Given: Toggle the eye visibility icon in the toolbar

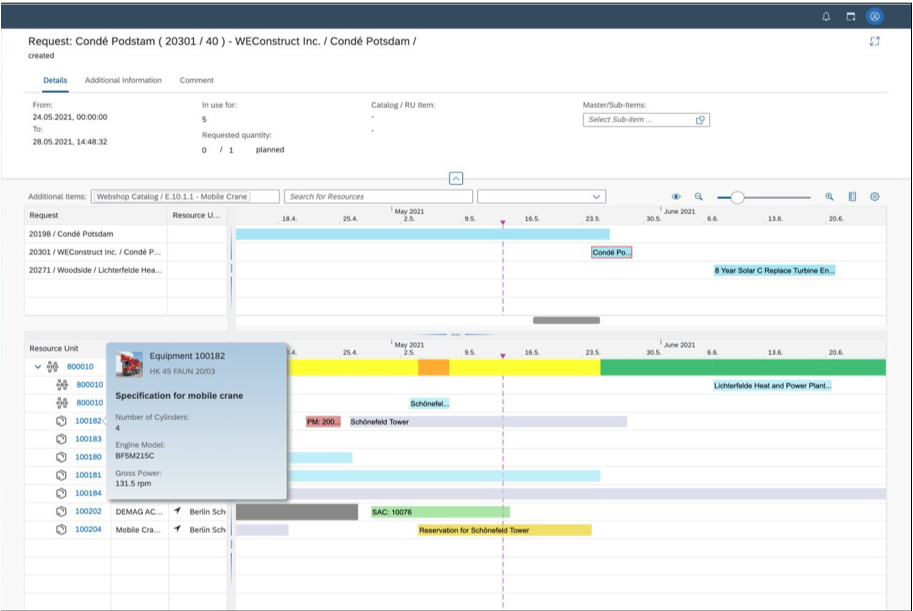Looking at the screenshot, I should 677,196.
